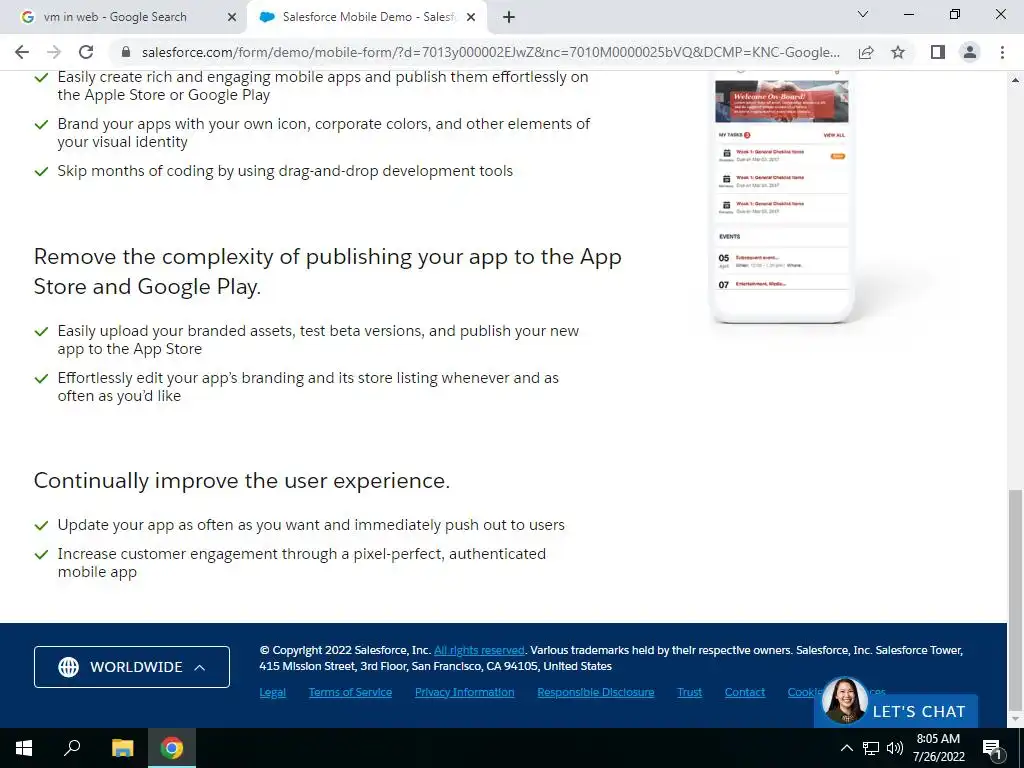Open the clock showing 8:05 AM

click(938, 748)
